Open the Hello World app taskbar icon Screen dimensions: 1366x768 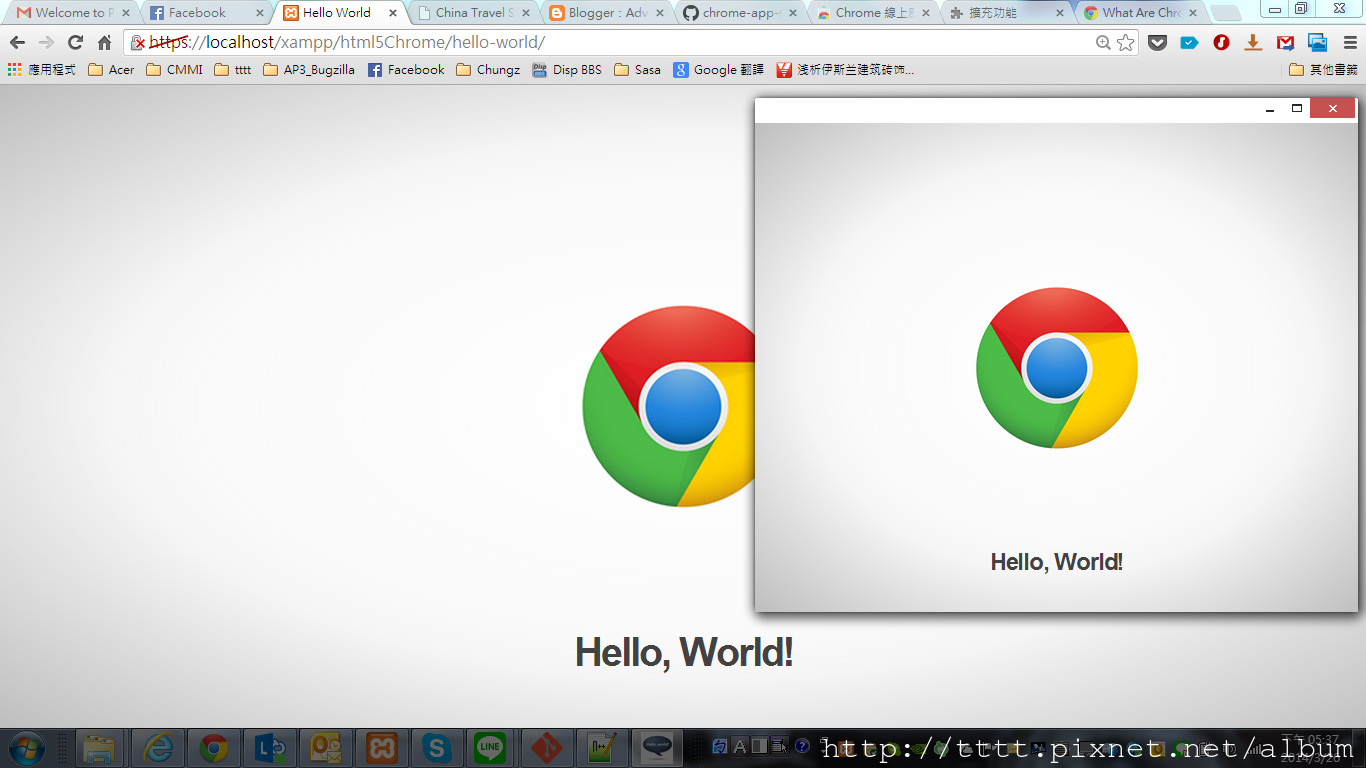[x=658, y=748]
